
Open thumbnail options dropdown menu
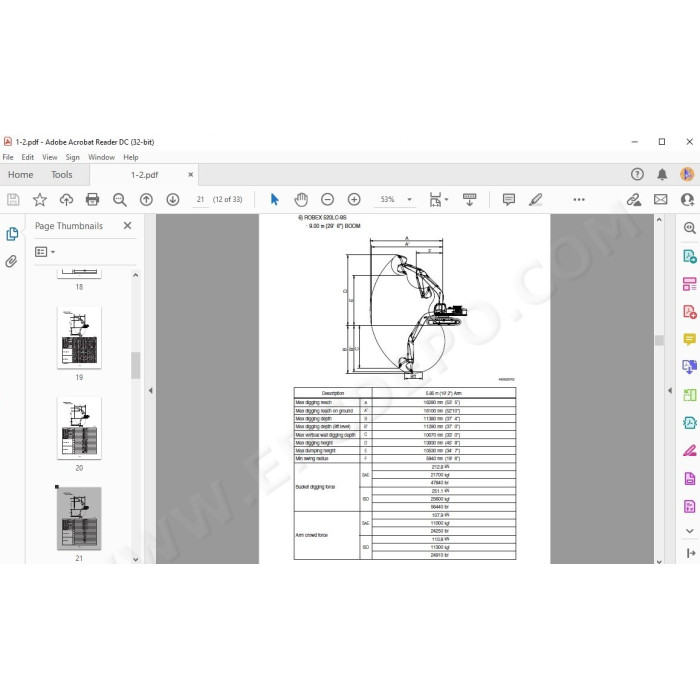pyautogui.click(x=45, y=252)
